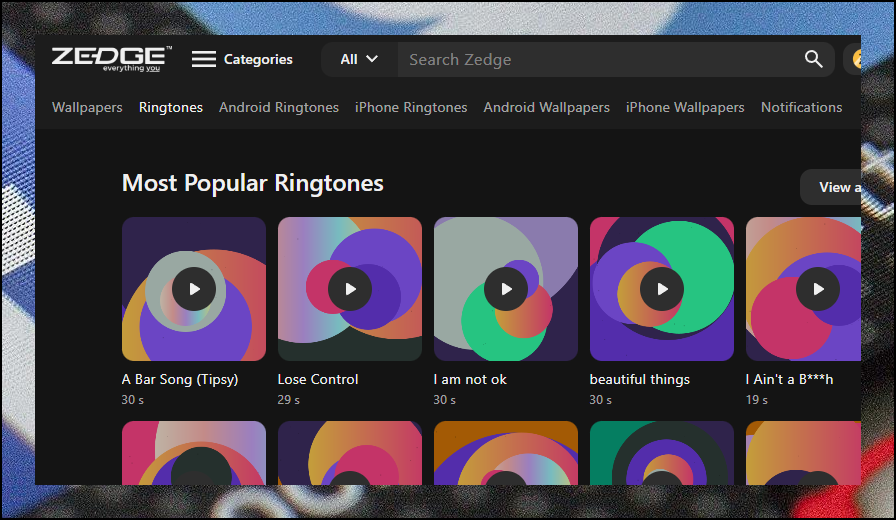Open the All filter dropdown
This screenshot has width=896, height=520.
(359, 59)
